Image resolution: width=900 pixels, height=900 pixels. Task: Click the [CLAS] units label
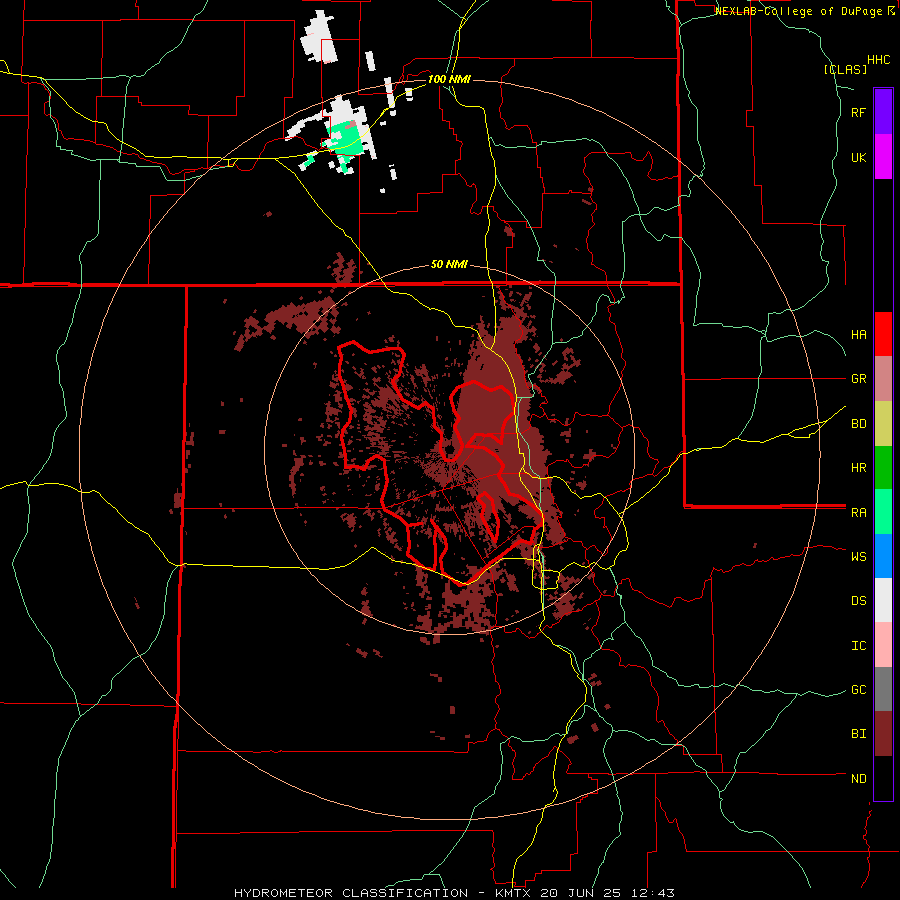845,69
